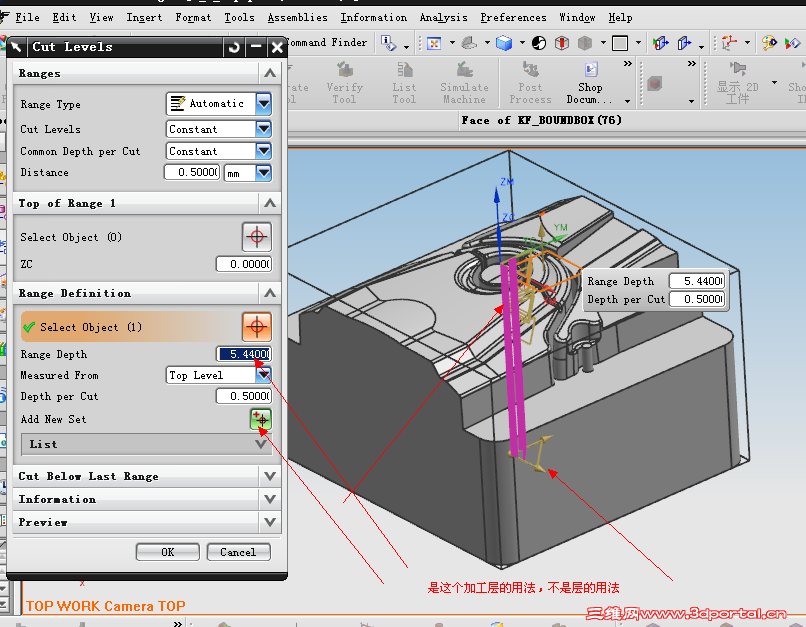Open the Tools menu
The width and height of the screenshot is (806, 627).
point(240,17)
